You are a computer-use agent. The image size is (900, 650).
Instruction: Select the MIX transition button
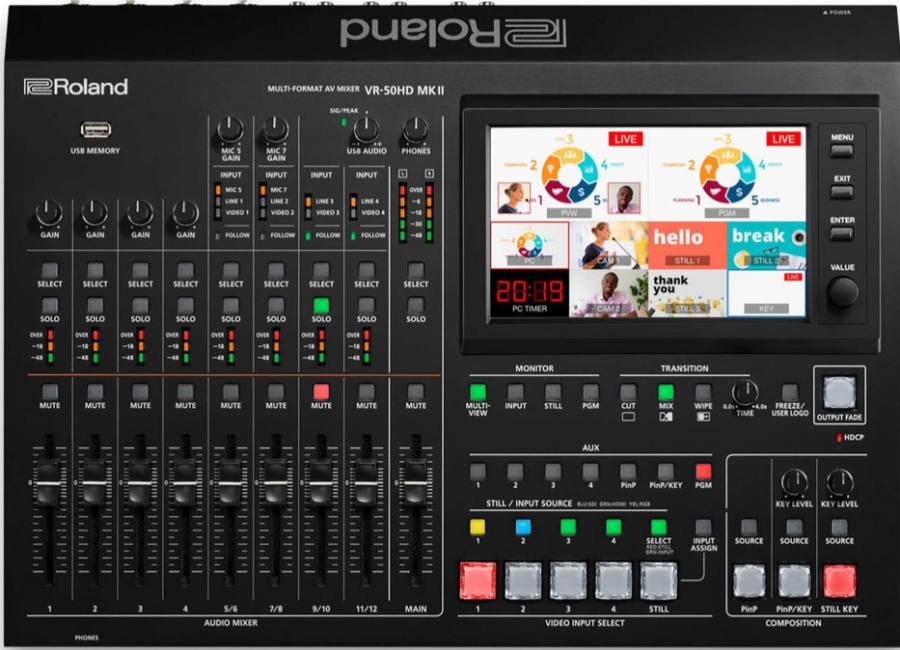click(x=666, y=392)
